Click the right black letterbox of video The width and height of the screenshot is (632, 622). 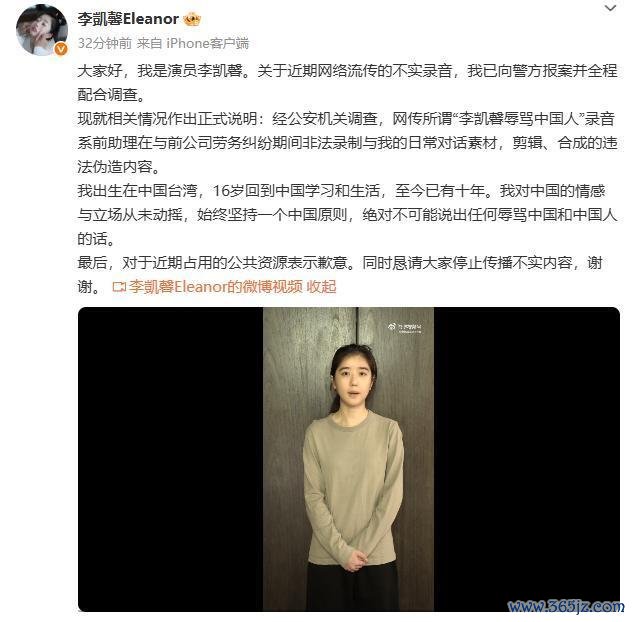coord(527,459)
